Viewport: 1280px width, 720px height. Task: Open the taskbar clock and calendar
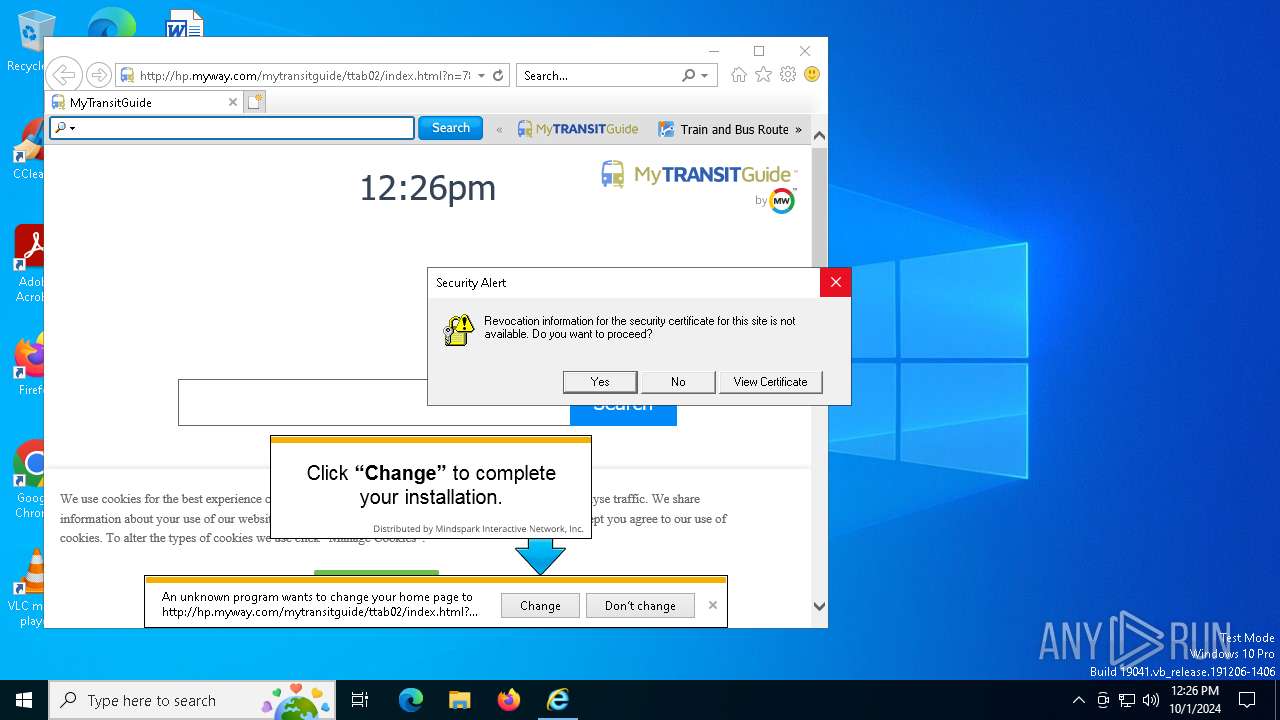pos(1195,700)
